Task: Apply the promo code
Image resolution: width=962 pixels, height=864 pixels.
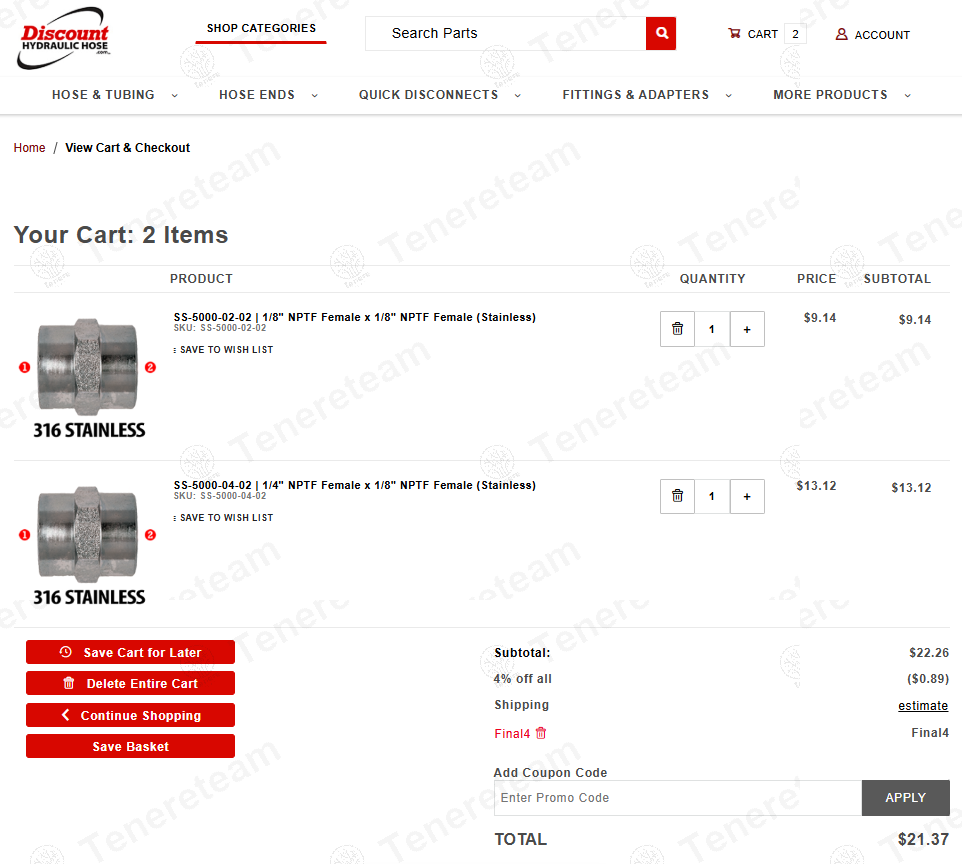Action: point(906,798)
